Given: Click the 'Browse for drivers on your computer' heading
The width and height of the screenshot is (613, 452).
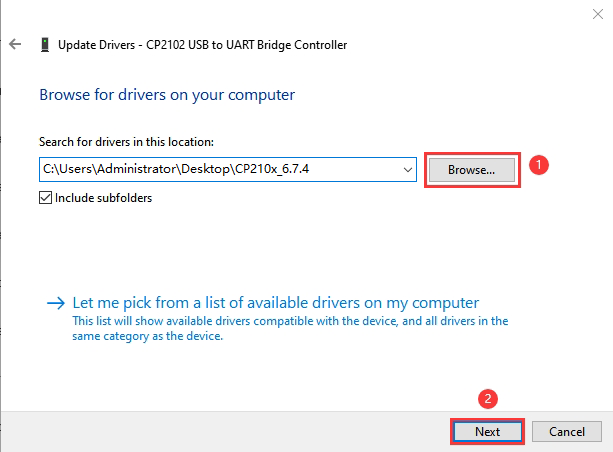Looking at the screenshot, I should (x=167, y=95).
